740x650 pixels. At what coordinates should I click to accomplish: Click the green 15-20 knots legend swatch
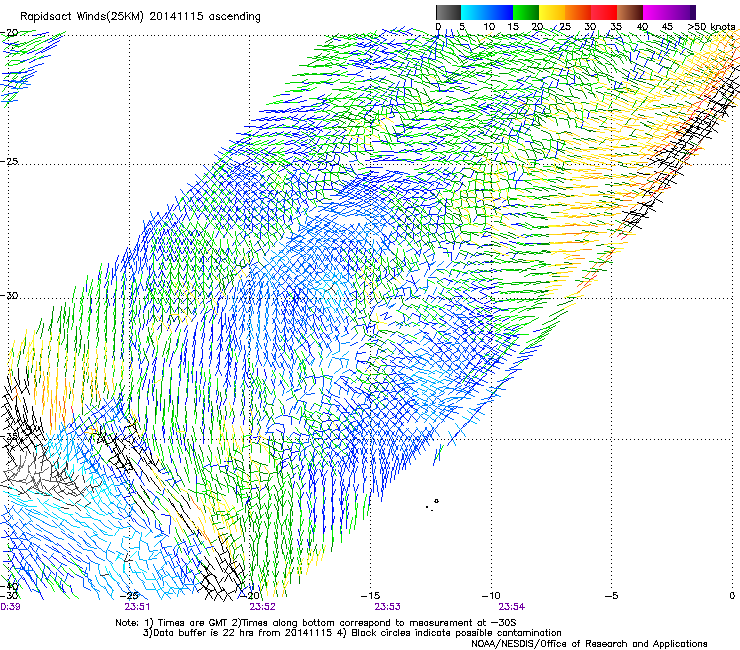pos(526,12)
